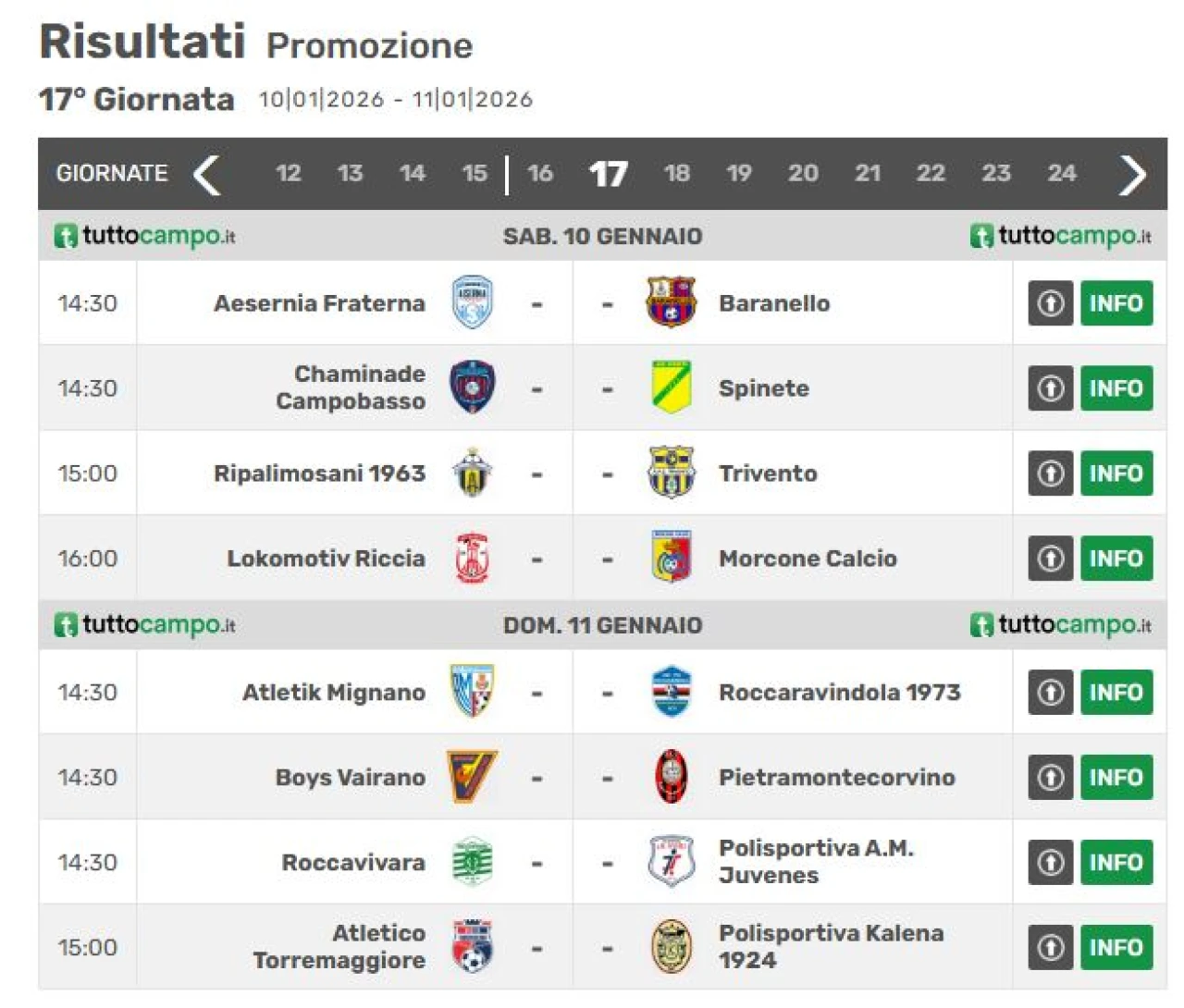
Task: Go to previous giornate with the left chevron
Action: coord(207,174)
